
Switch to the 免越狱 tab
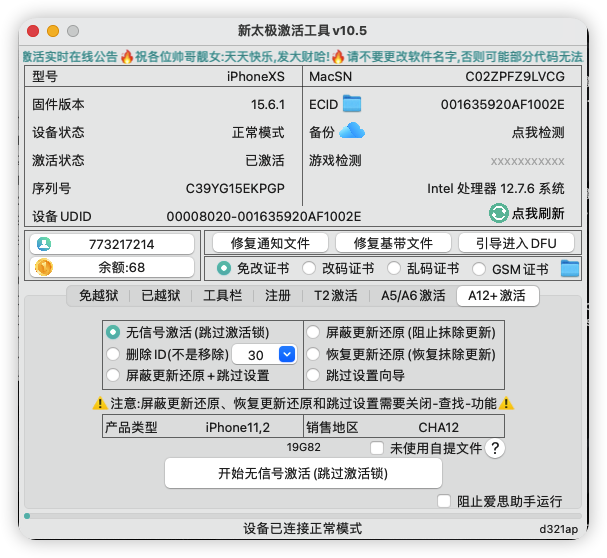98,295
